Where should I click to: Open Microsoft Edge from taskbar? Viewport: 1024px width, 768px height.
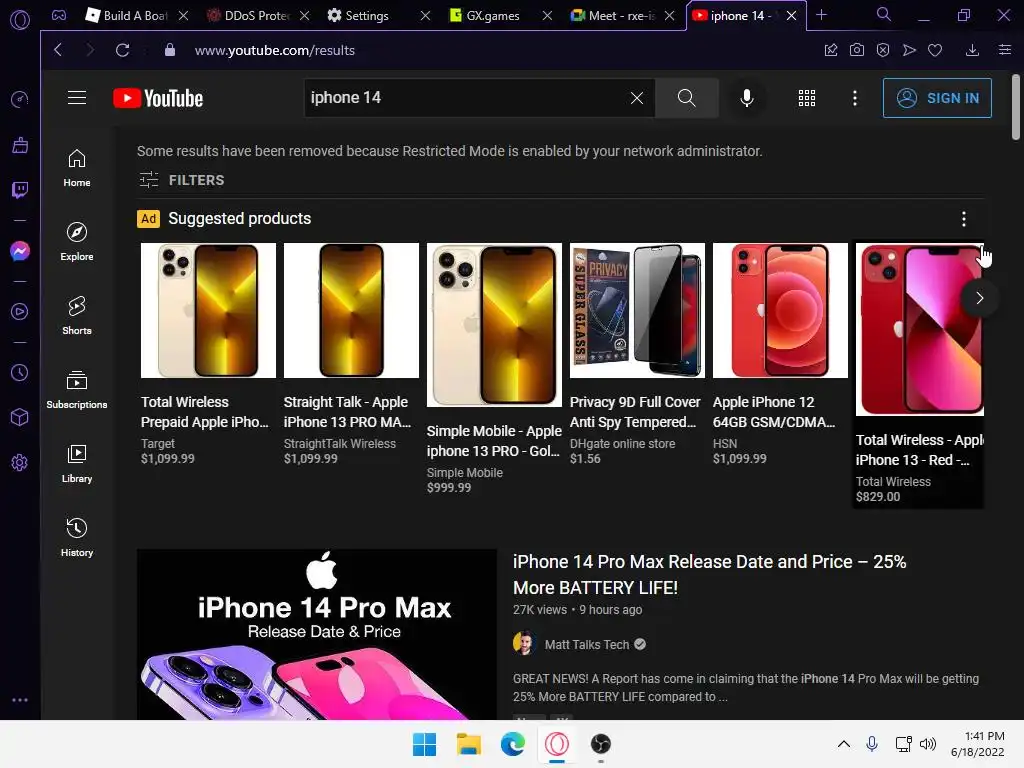pos(513,744)
